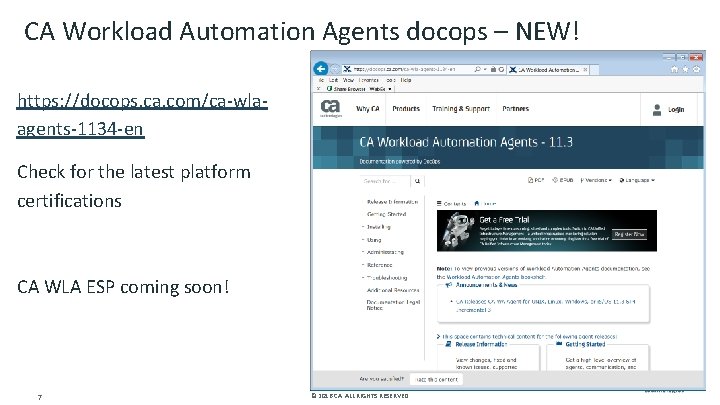Screen dimensions: 720x405
Task: Expand the Using tree item
Action: [x=363, y=240]
